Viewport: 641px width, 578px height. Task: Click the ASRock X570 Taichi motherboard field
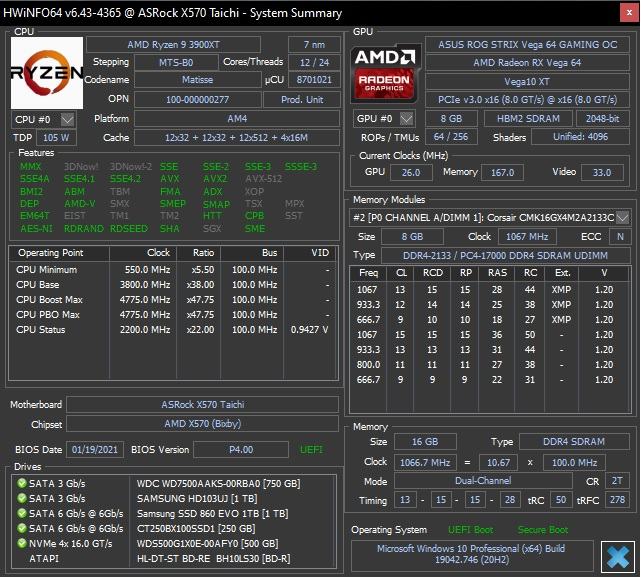coord(203,405)
